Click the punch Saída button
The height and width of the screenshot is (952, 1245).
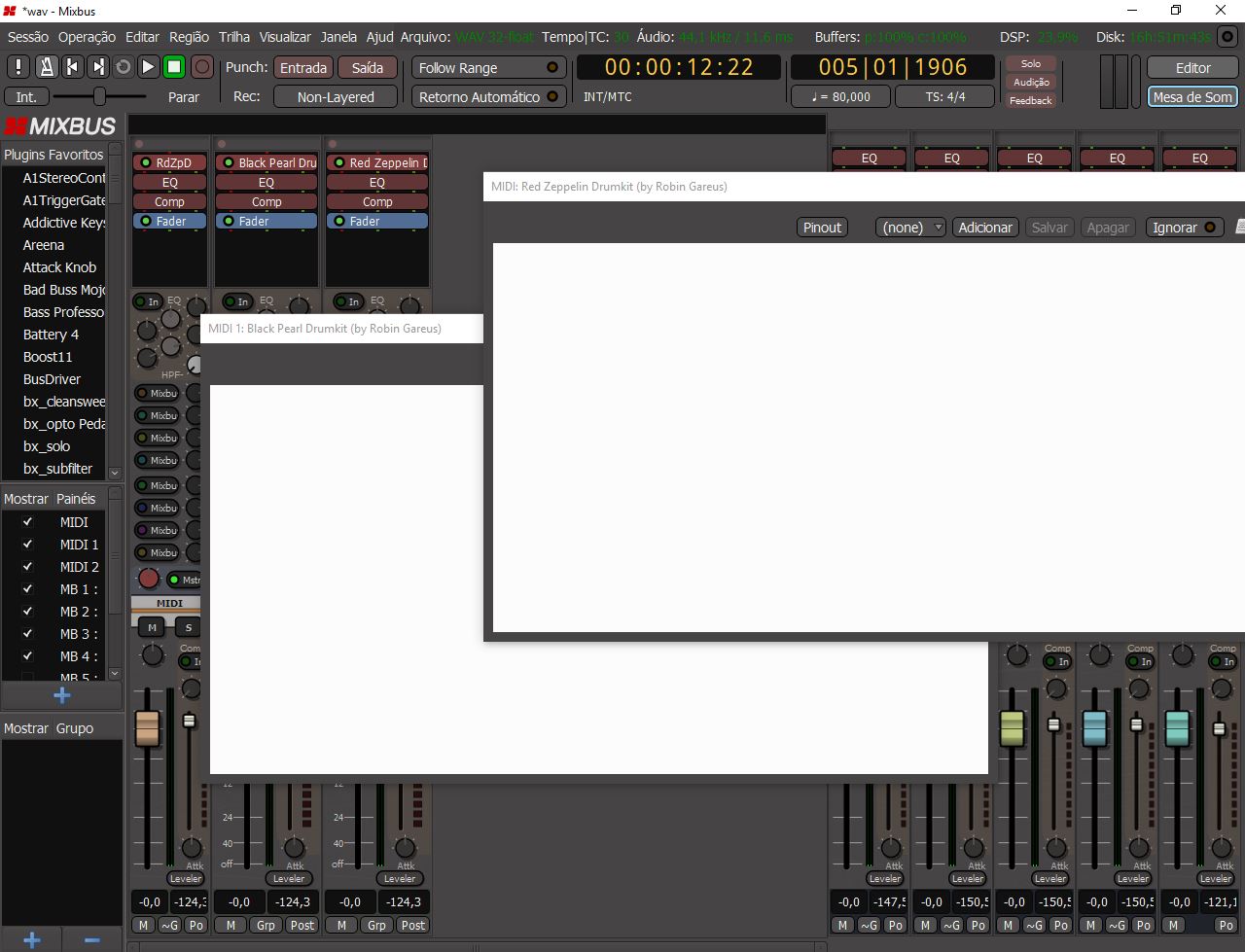(367, 67)
